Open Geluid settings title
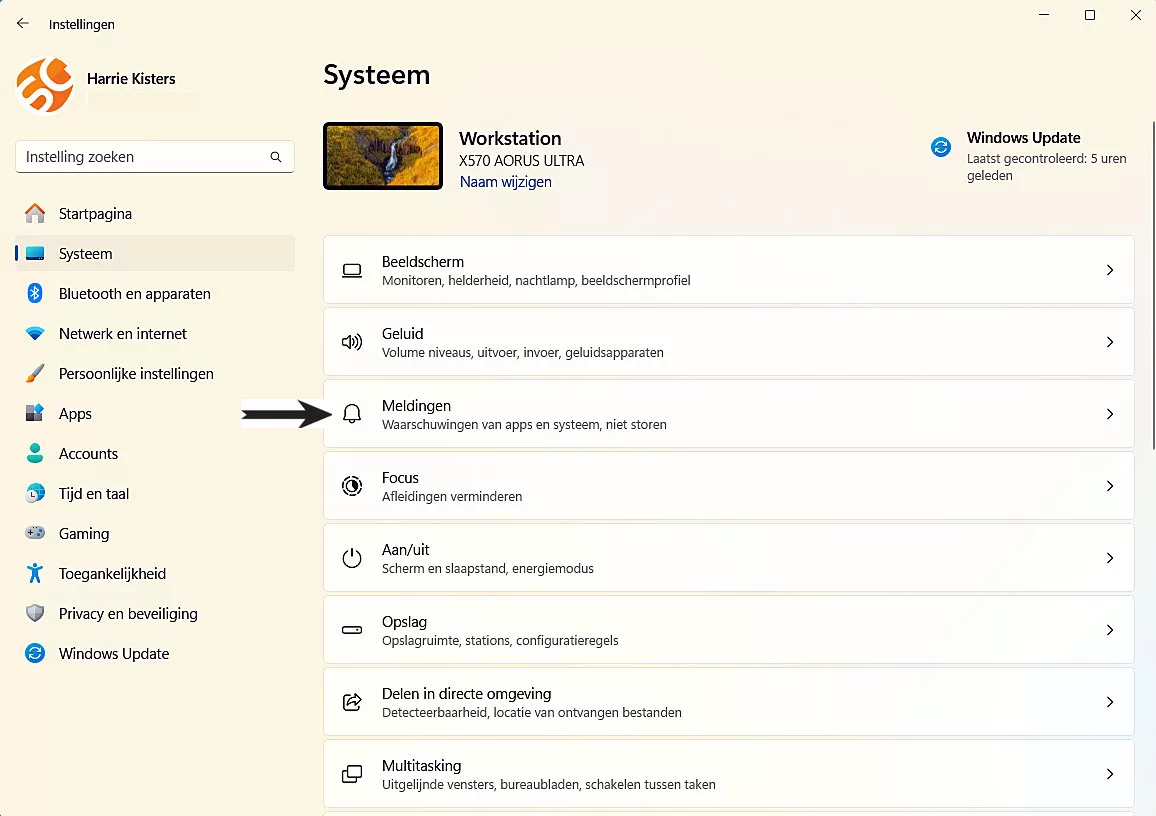This screenshot has height=816, width=1156. coord(403,334)
